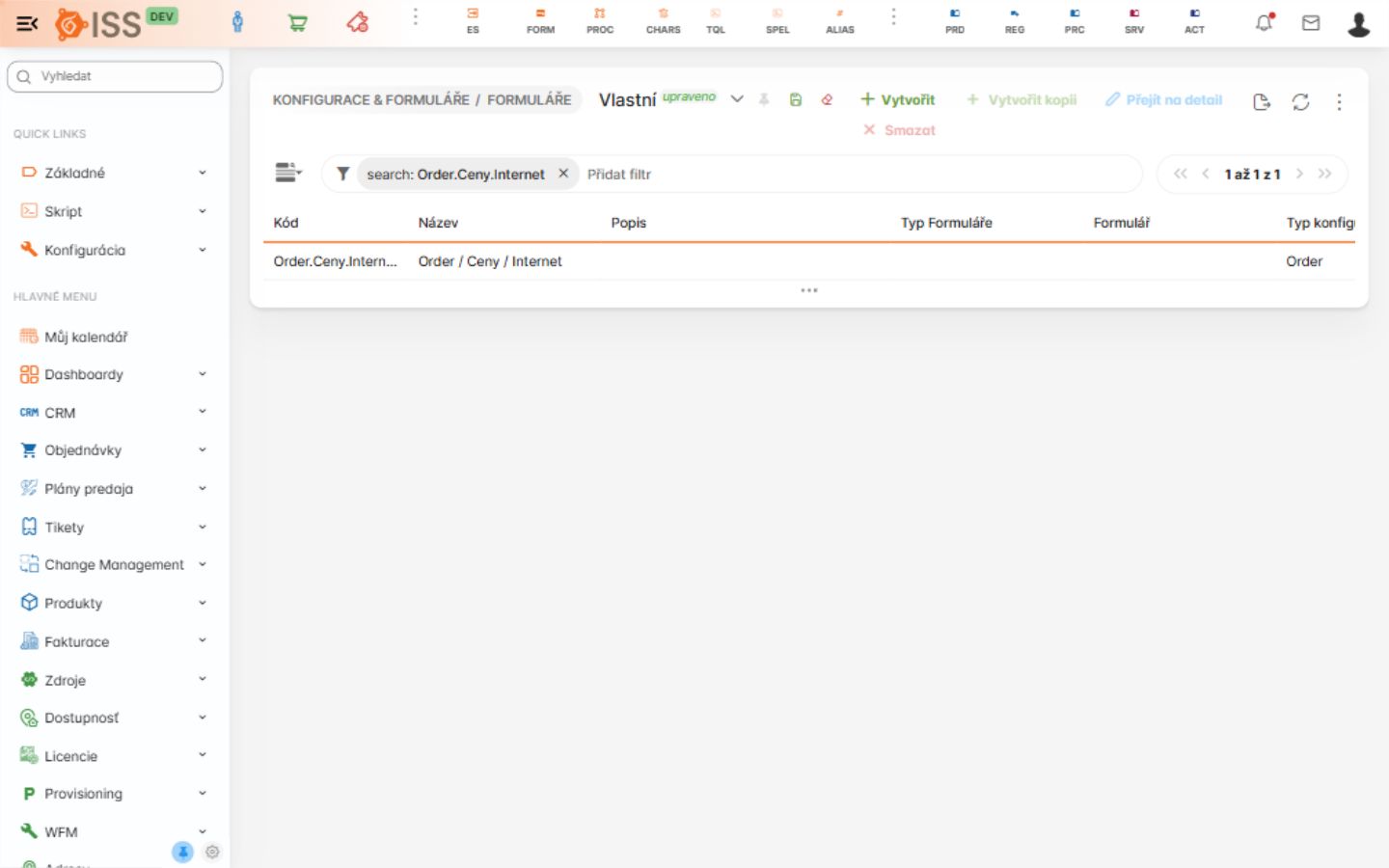The image size is (1389, 868).
Task: Click Smazat button
Action: (x=899, y=130)
